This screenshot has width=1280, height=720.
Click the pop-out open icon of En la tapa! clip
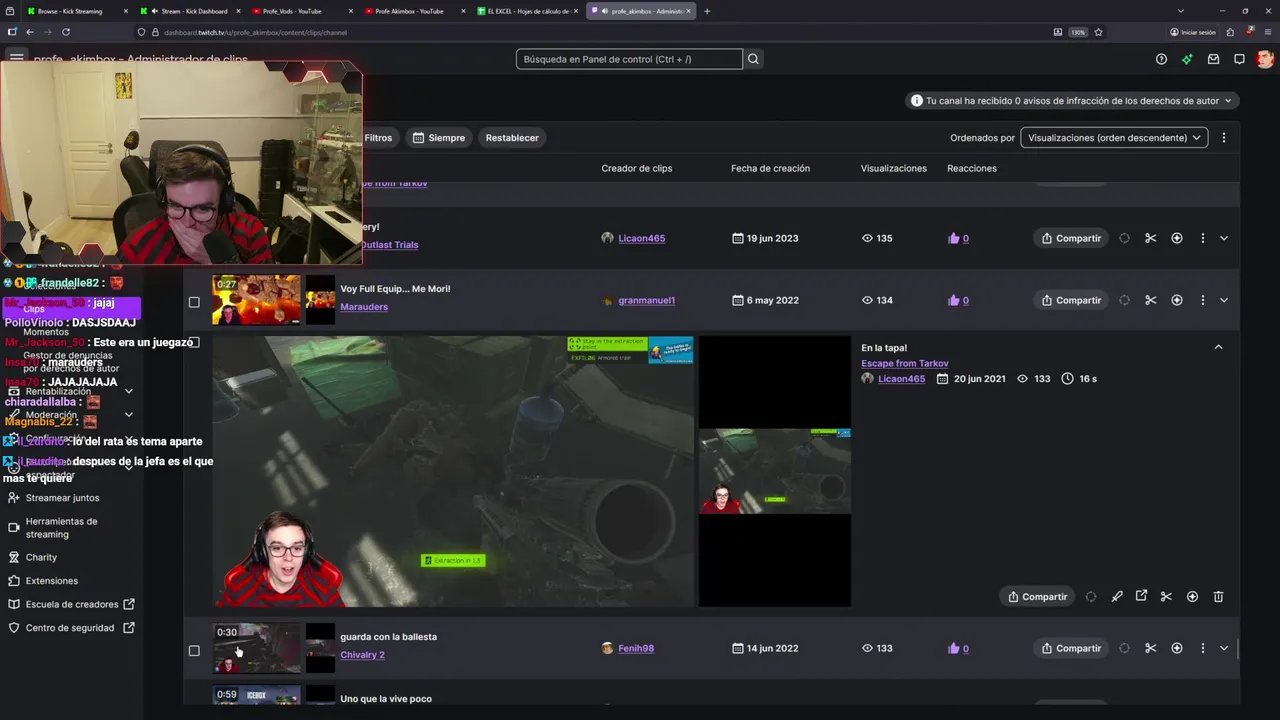pos(1141,596)
